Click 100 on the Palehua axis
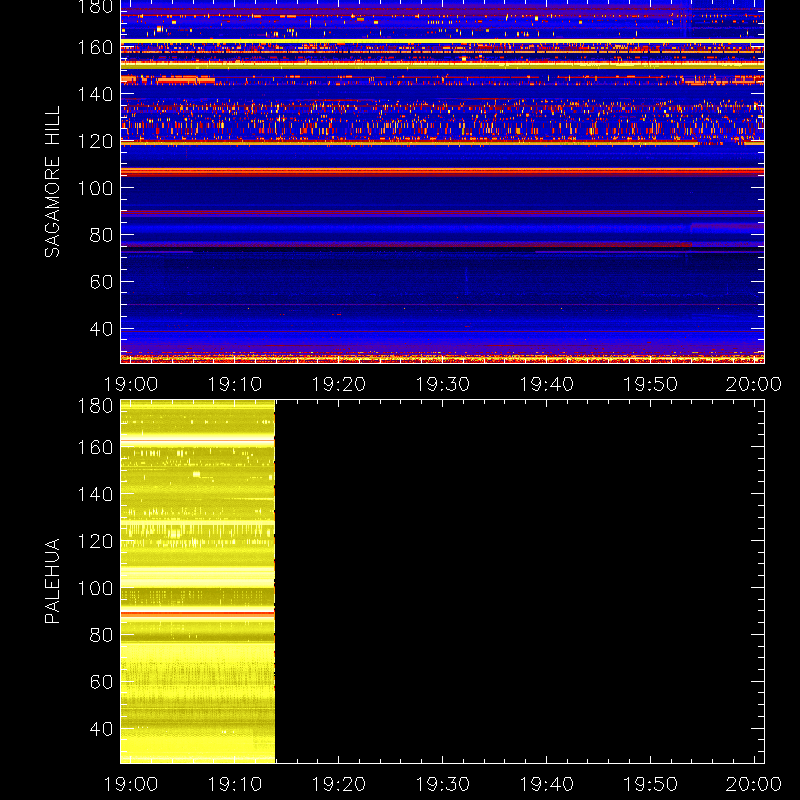The width and height of the screenshot is (800, 800). [x=95, y=588]
